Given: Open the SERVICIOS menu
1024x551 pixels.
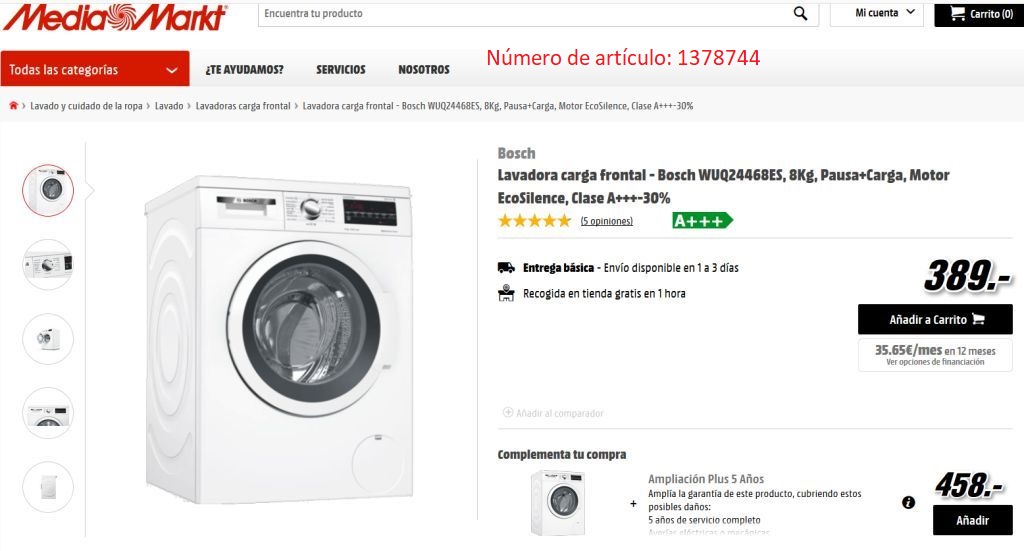Looking at the screenshot, I should pyautogui.click(x=341, y=69).
